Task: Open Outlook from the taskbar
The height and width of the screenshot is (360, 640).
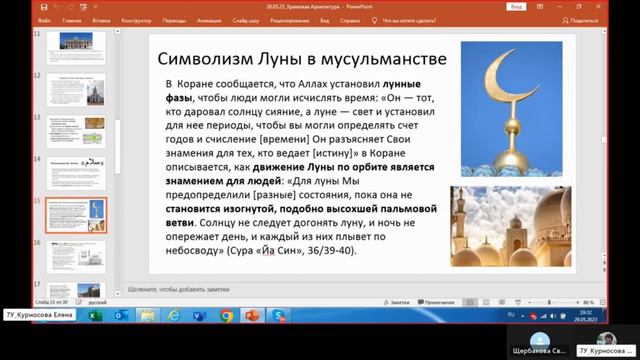Action: (122, 316)
